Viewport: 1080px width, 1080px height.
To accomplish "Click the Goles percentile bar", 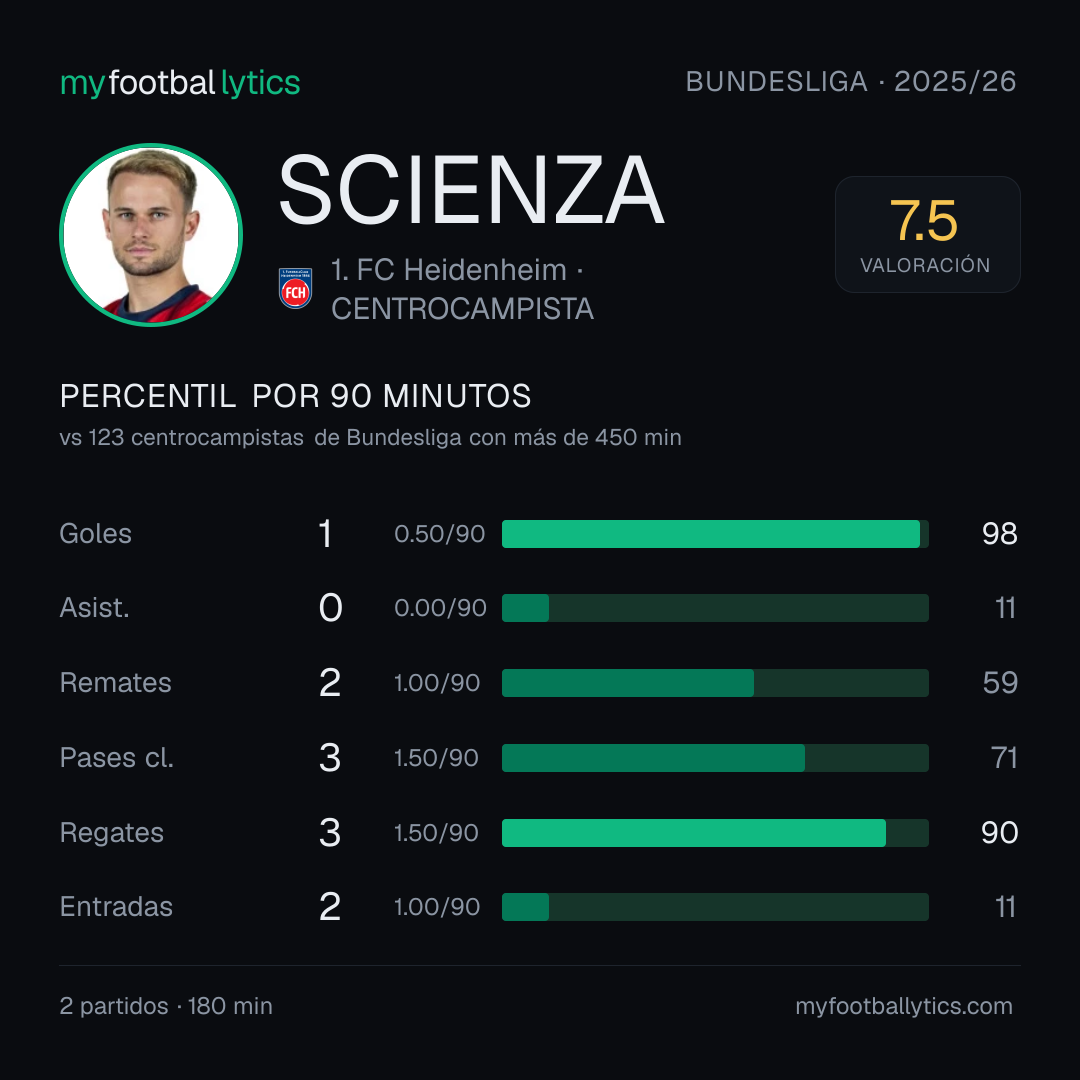I will pos(715,534).
